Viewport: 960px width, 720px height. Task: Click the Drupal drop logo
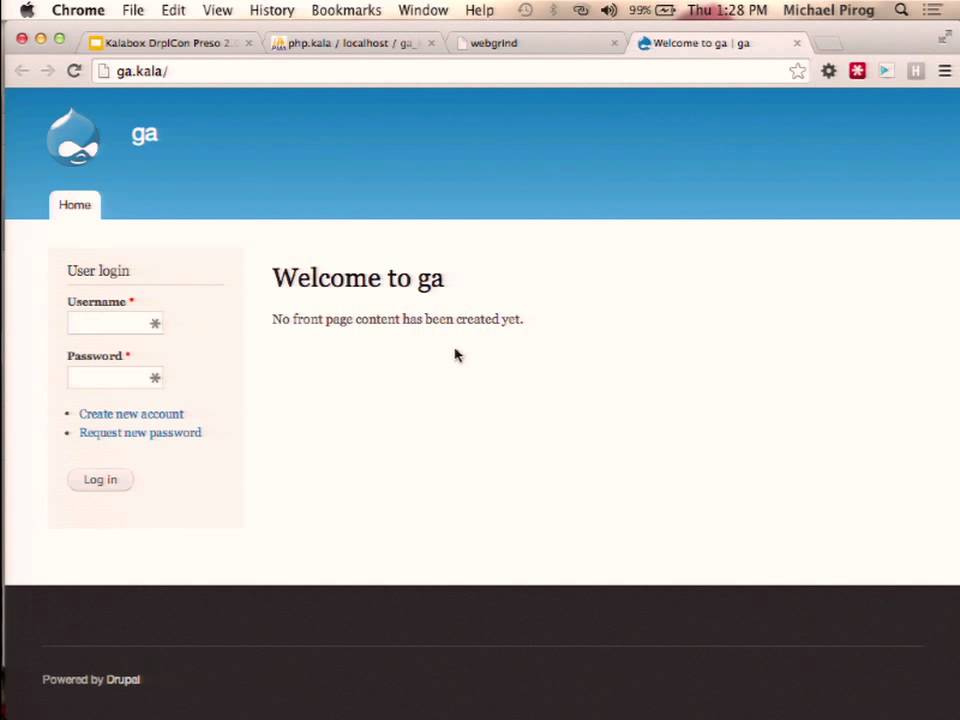(73, 137)
